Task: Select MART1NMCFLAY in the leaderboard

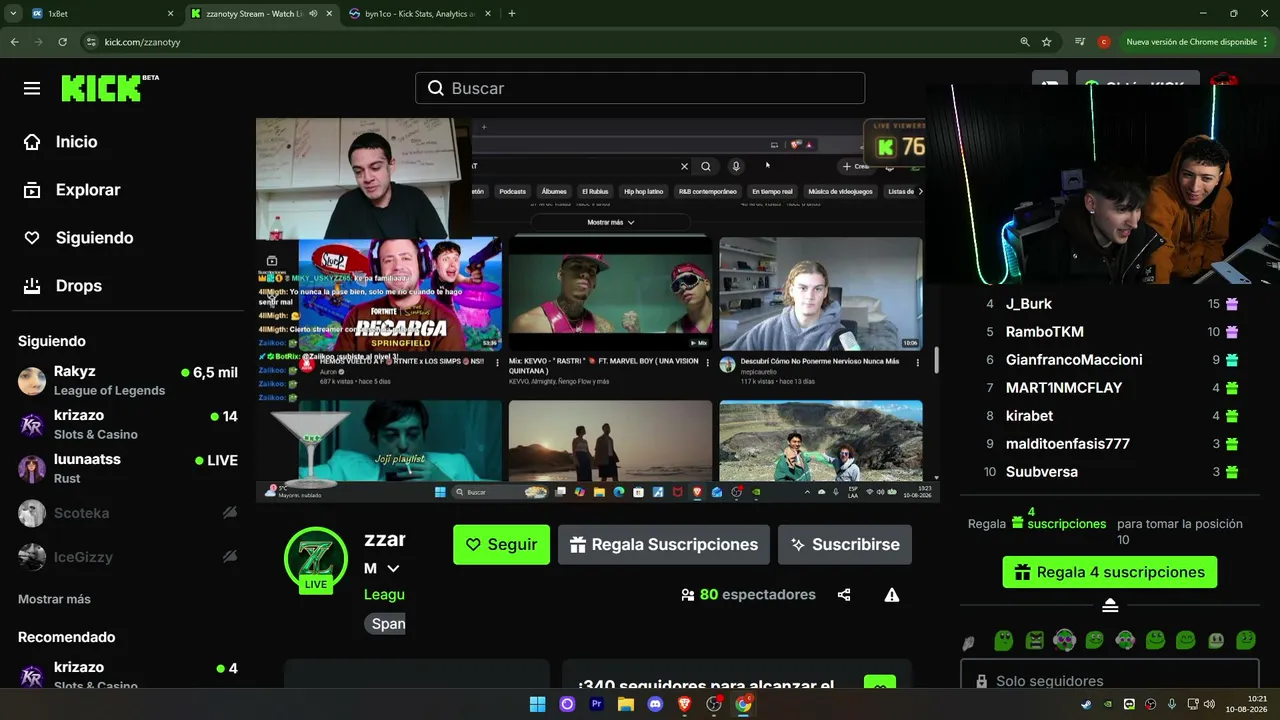Action: (x=1110, y=388)
